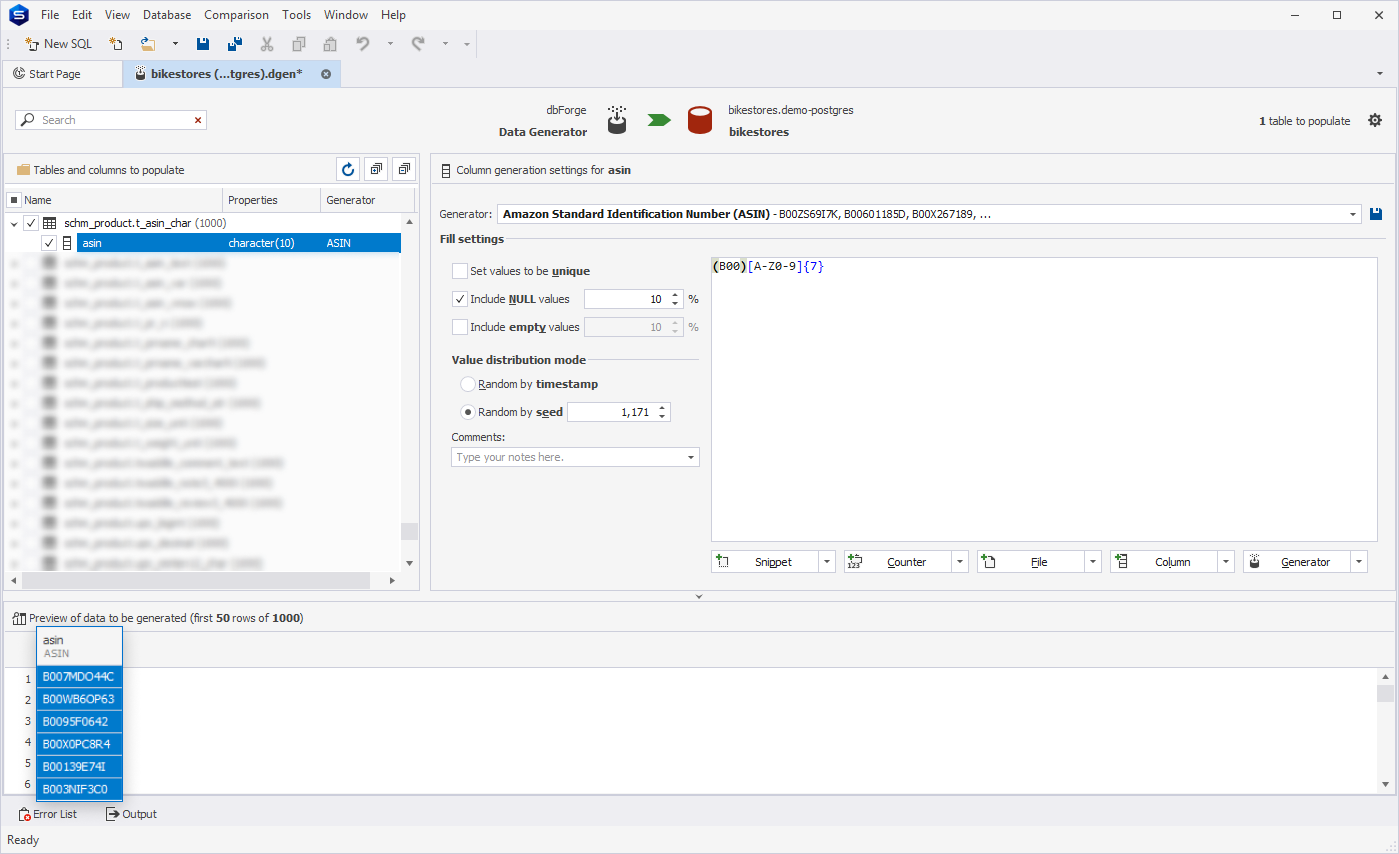
Task: Click the asin preview column header
Action: pos(79,646)
